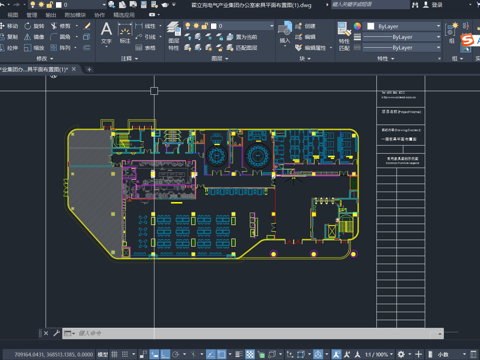
Task: Toggle dynamic input in status bar
Action: pyautogui.click(x=154, y=354)
